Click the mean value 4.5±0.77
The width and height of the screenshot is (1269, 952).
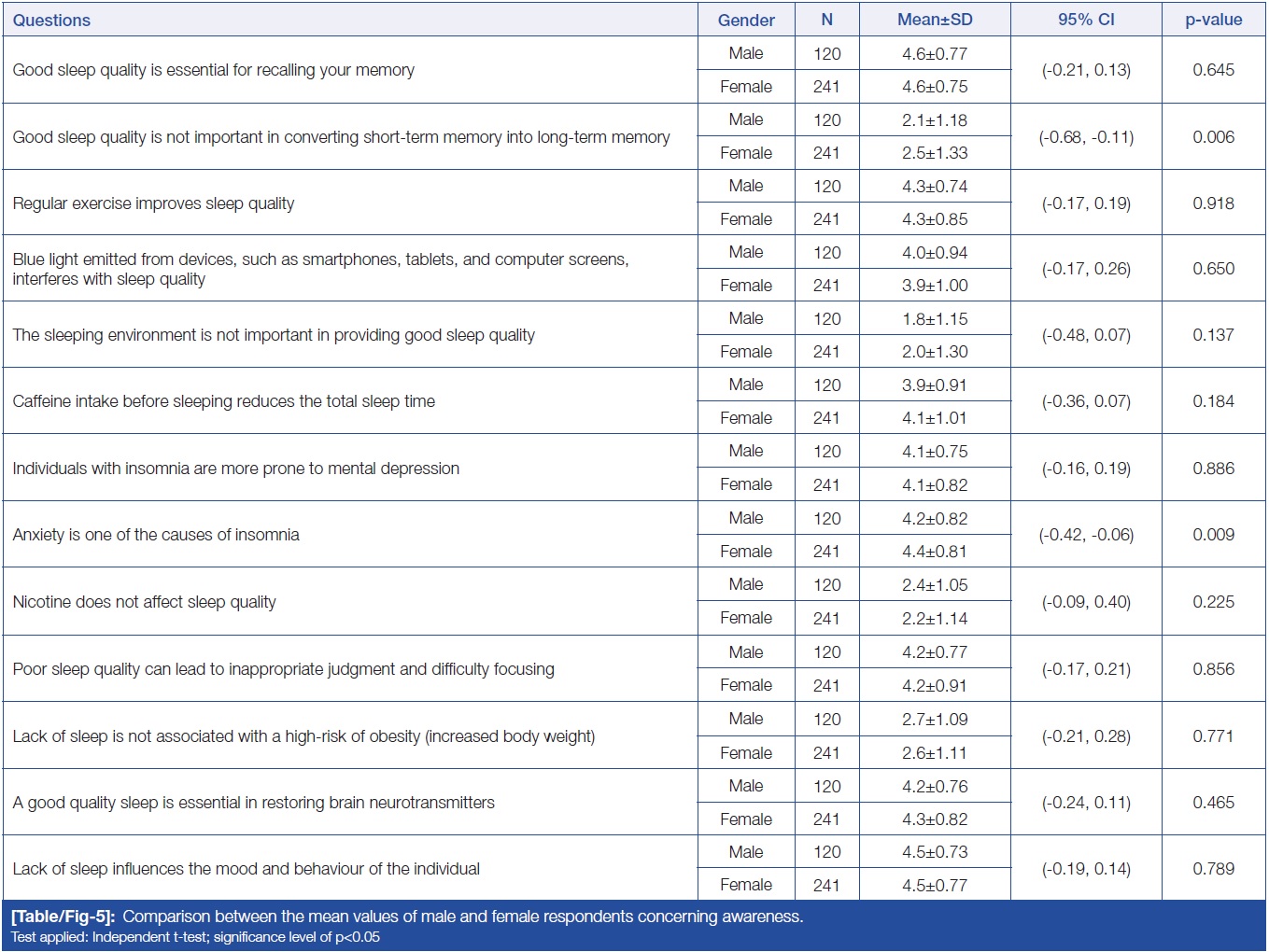coord(934,886)
